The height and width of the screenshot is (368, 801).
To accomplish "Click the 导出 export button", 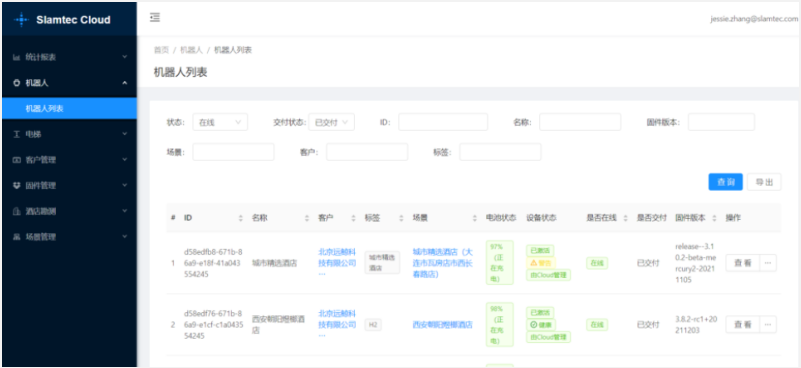I will point(764,182).
